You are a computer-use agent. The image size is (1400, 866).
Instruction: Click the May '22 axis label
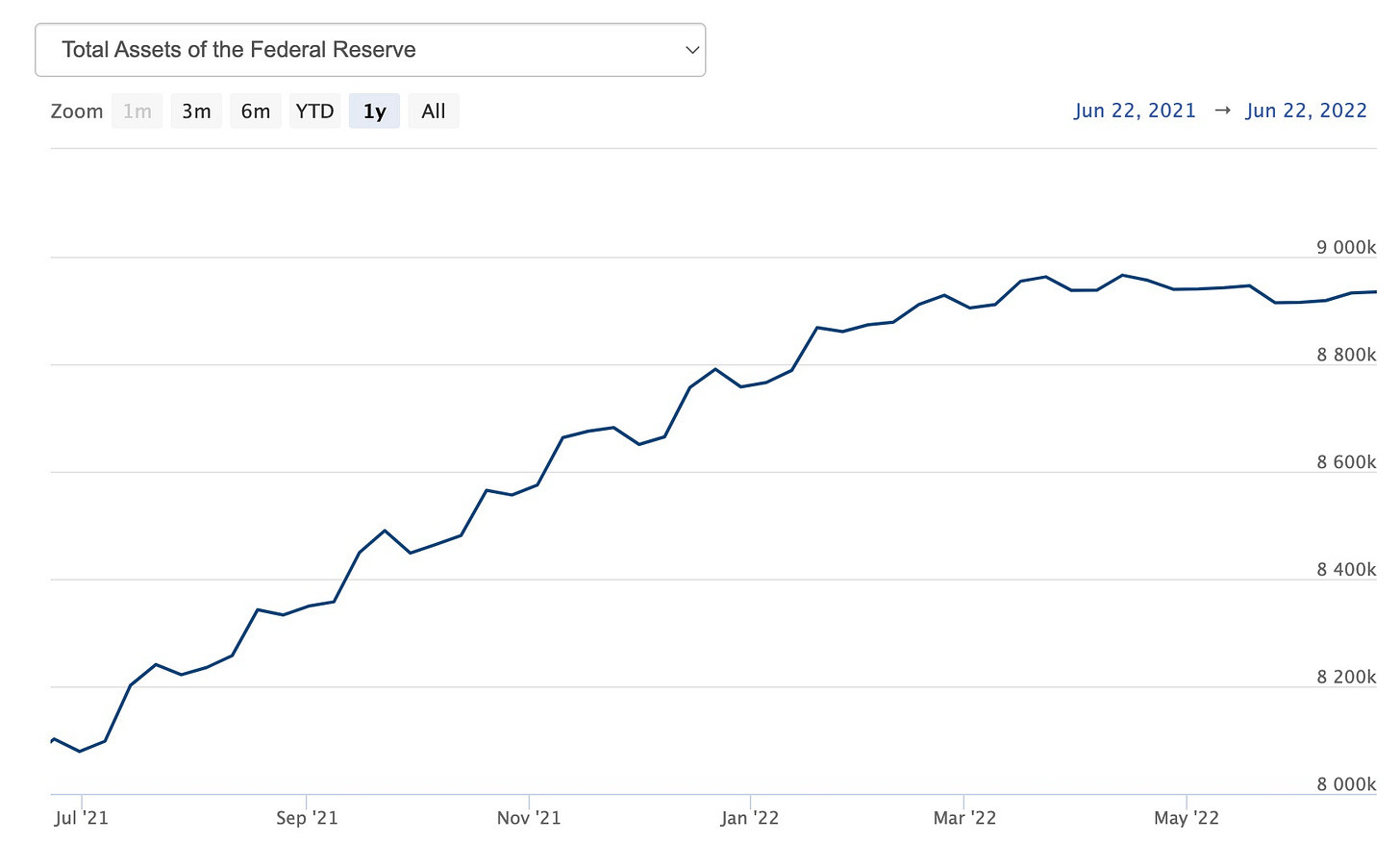point(1187,818)
